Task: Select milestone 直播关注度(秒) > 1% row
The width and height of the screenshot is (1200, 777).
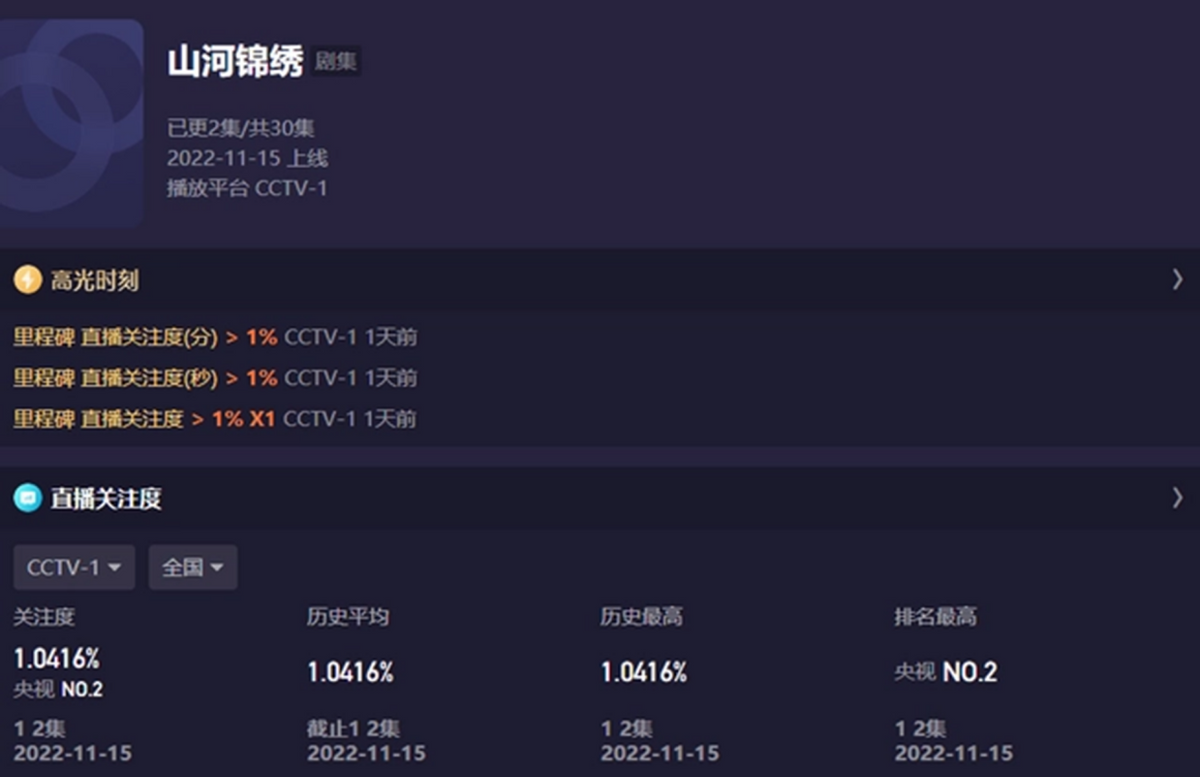Action: point(215,378)
